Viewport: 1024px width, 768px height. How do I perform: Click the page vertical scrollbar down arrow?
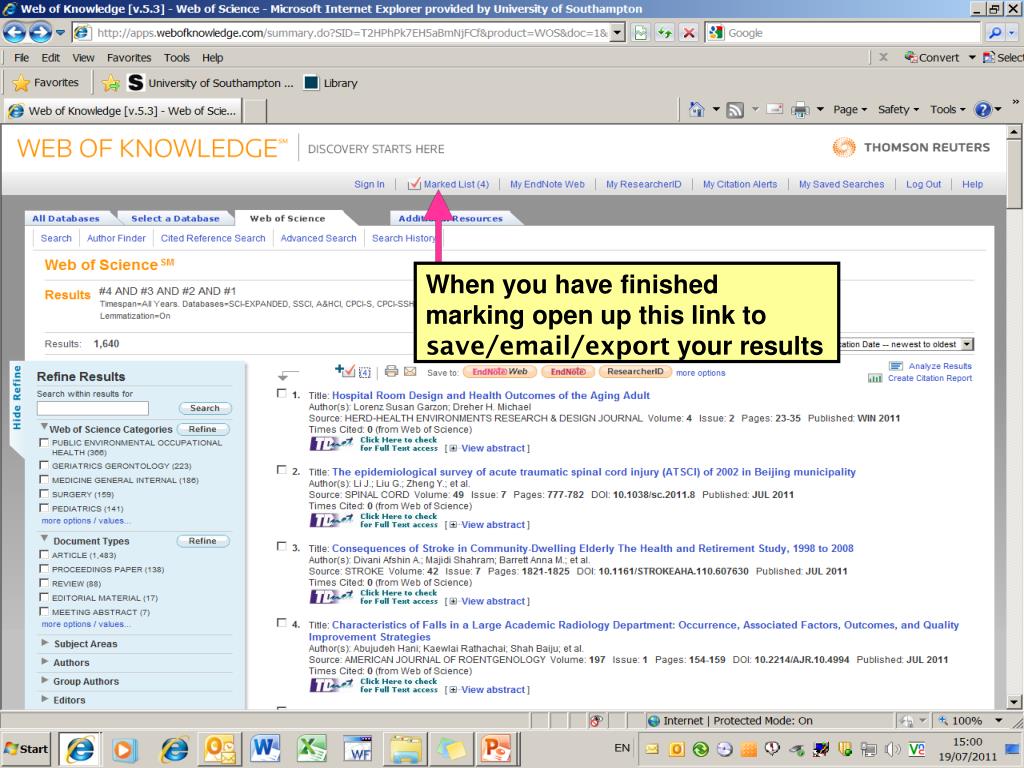1014,702
